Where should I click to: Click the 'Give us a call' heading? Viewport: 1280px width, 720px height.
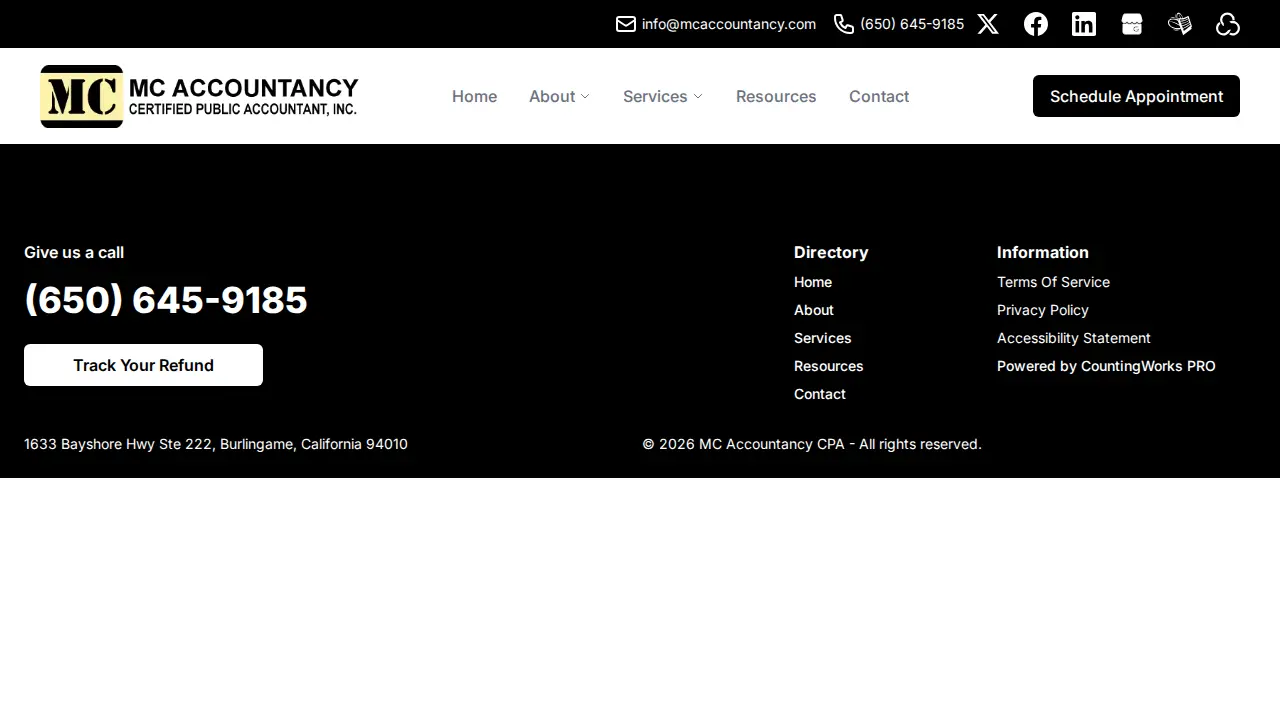74,252
